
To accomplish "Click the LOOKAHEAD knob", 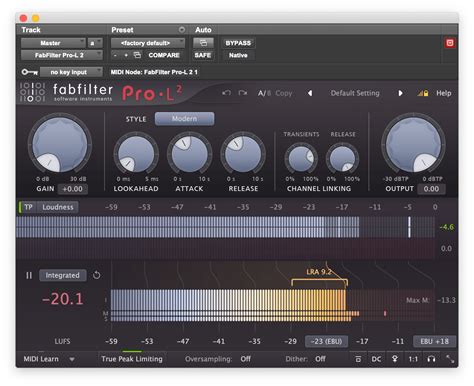I will tap(136, 154).
